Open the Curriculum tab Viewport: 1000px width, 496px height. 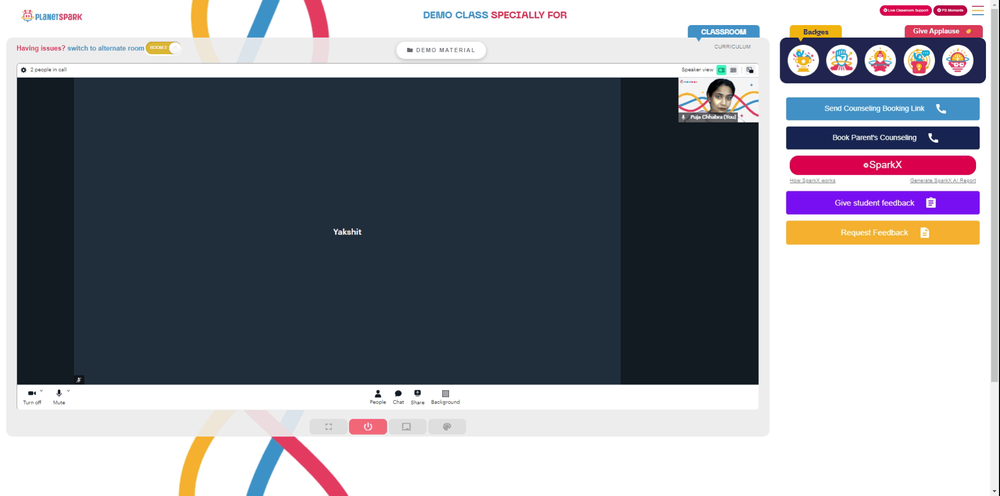(x=732, y=47)
